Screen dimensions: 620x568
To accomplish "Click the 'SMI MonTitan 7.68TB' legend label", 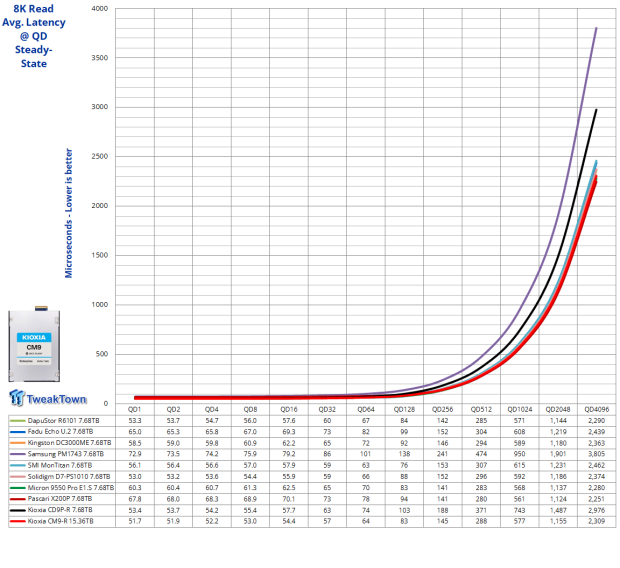I will [60, 465].
